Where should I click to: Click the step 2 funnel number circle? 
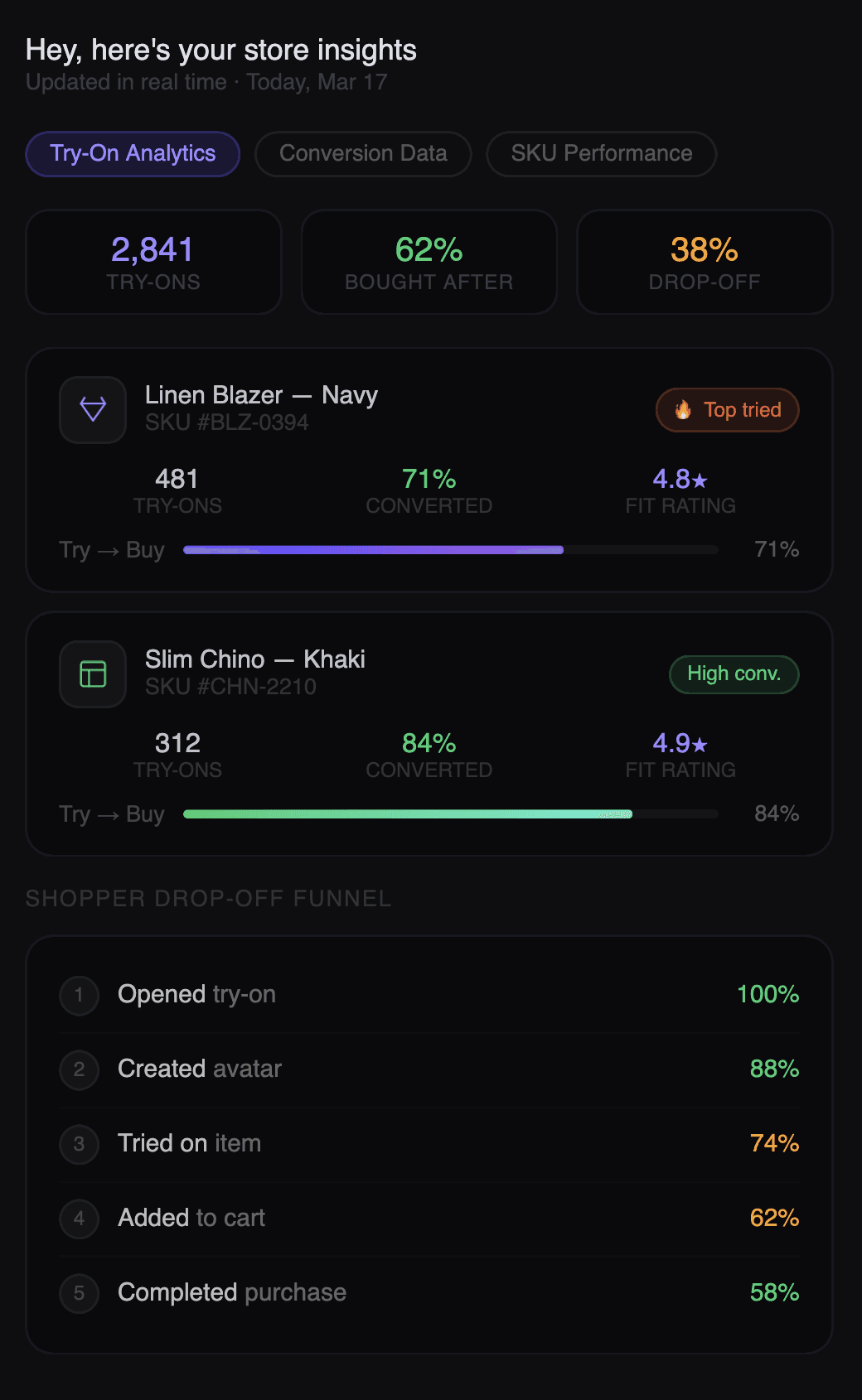coord(79,1069)
